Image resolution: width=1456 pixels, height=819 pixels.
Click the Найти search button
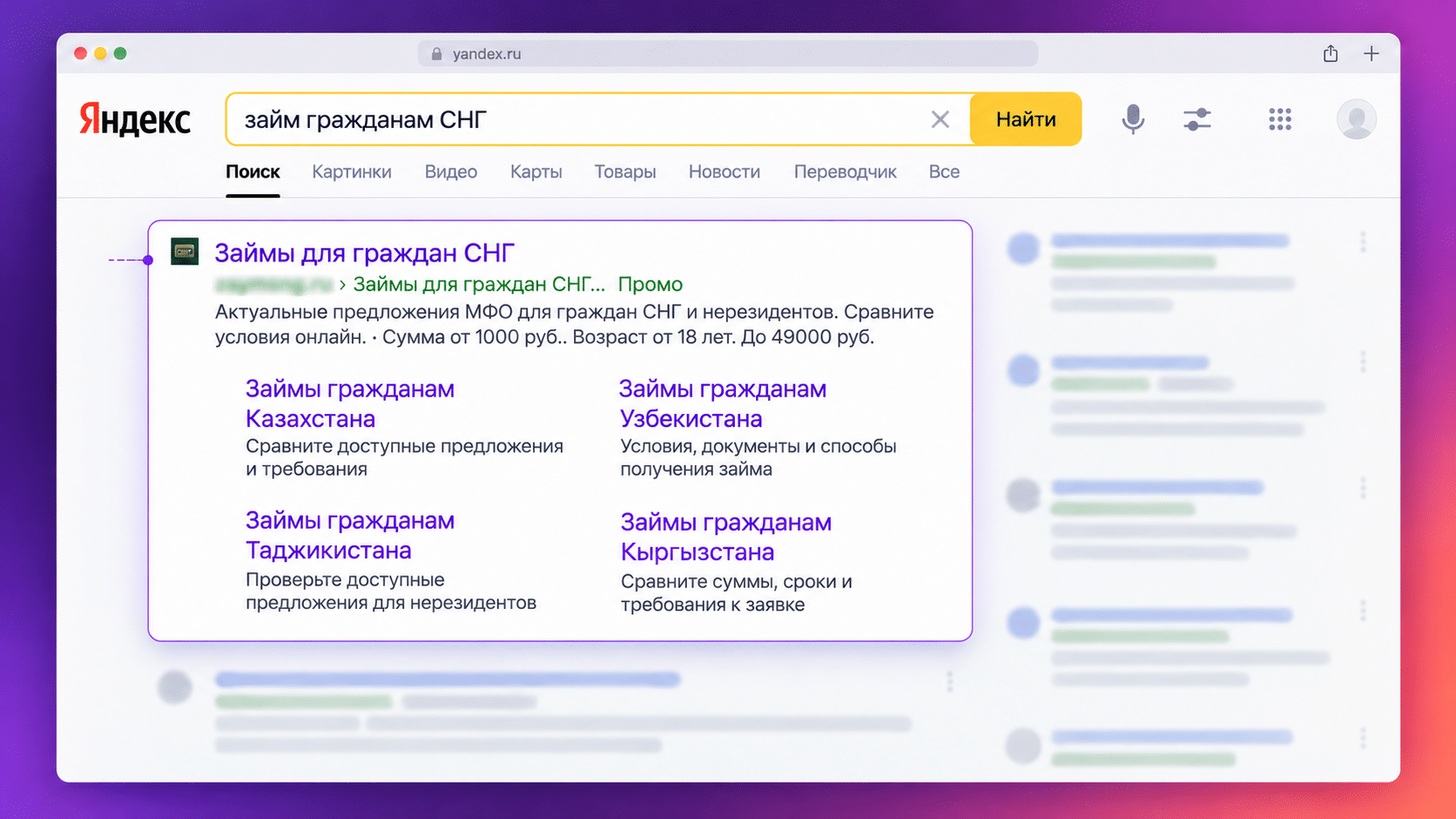[x=1026, y=119]
